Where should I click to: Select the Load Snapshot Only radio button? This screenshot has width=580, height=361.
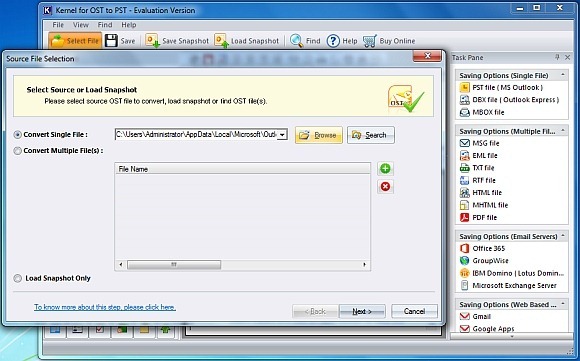17,279
